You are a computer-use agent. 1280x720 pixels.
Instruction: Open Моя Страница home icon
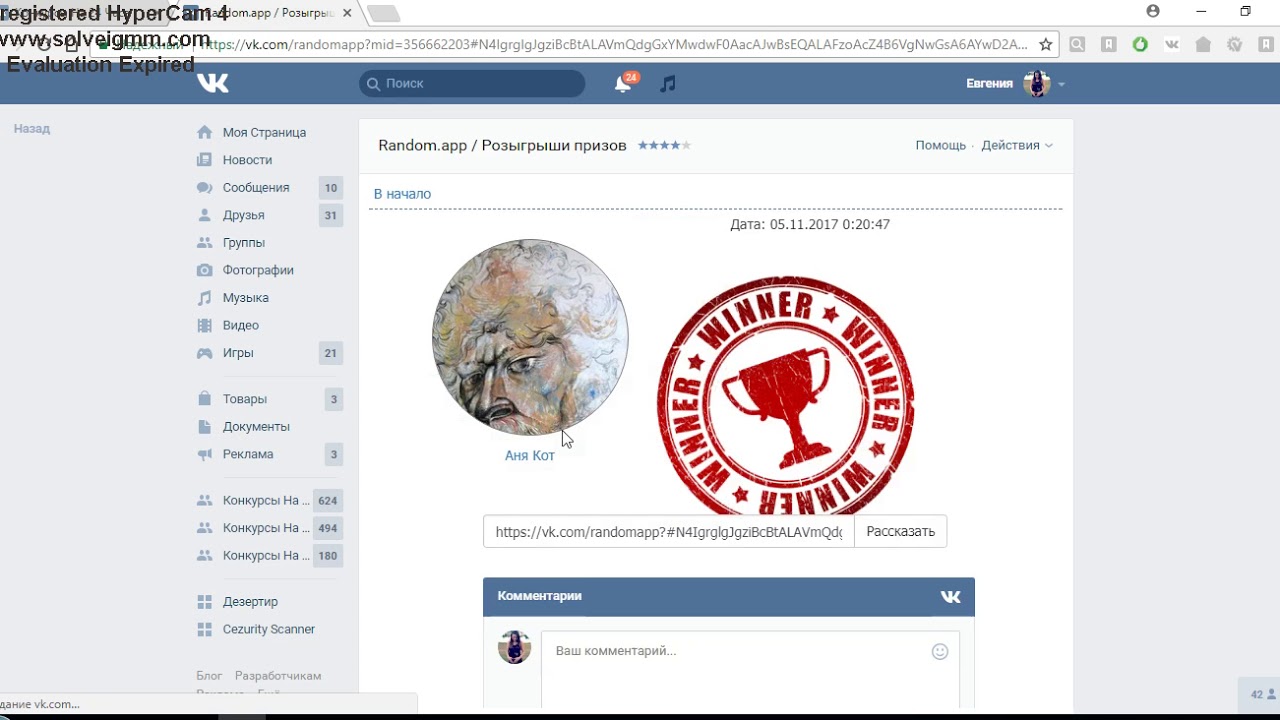click(x=205, y=132)
